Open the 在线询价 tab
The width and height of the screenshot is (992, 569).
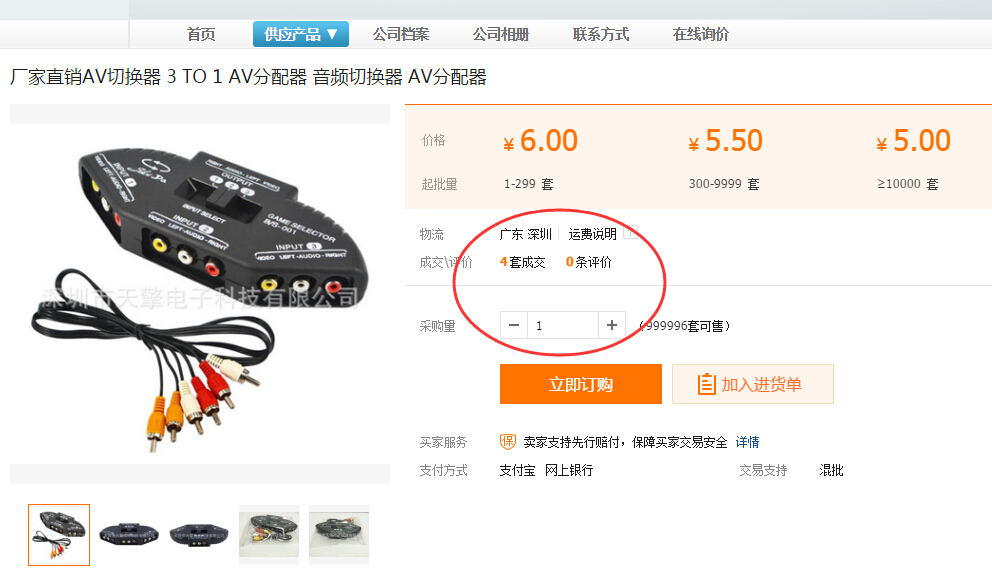700,34
